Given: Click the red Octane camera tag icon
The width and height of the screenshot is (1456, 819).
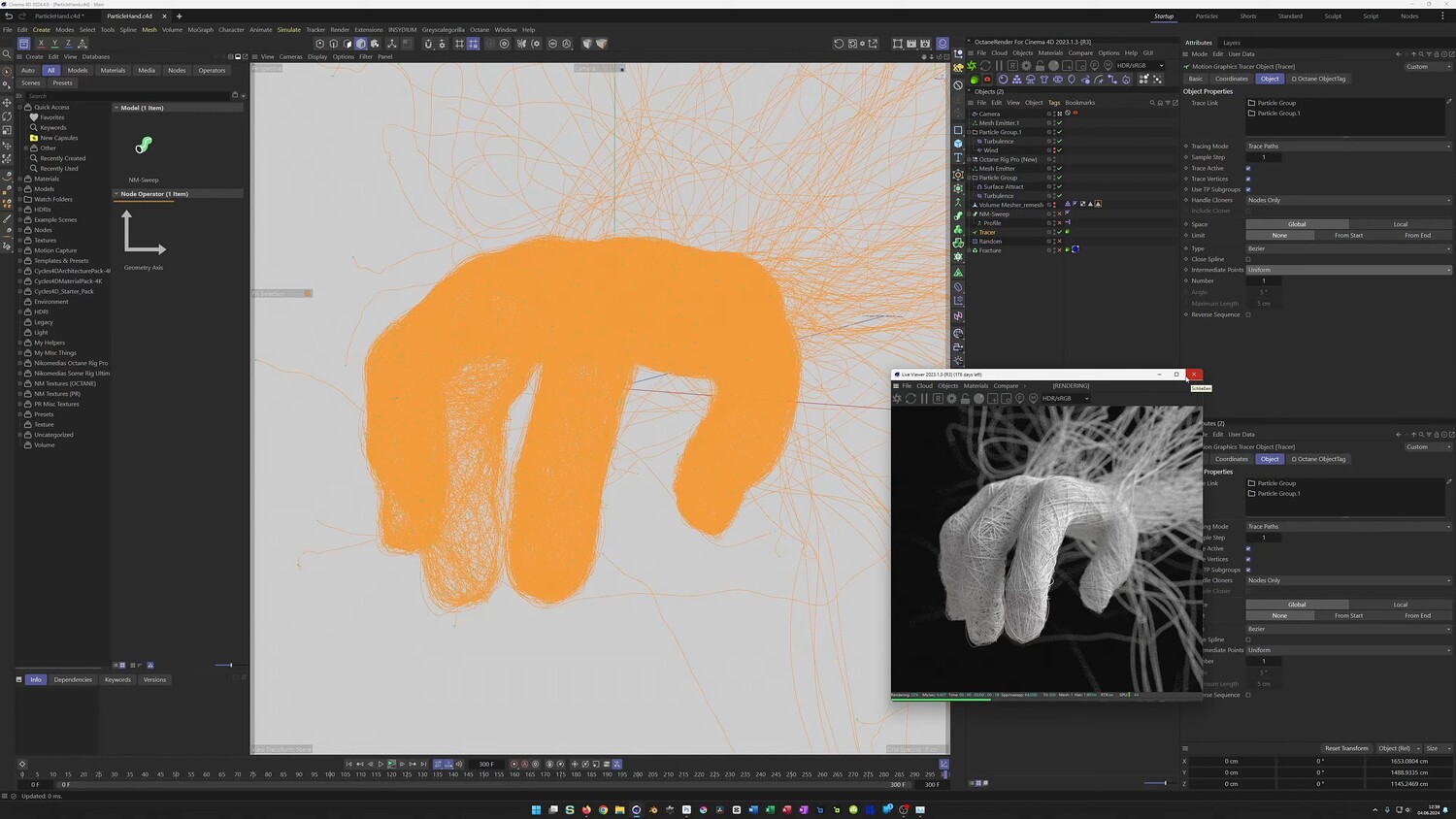Looking at the screenshot, I should pos(988,80).
